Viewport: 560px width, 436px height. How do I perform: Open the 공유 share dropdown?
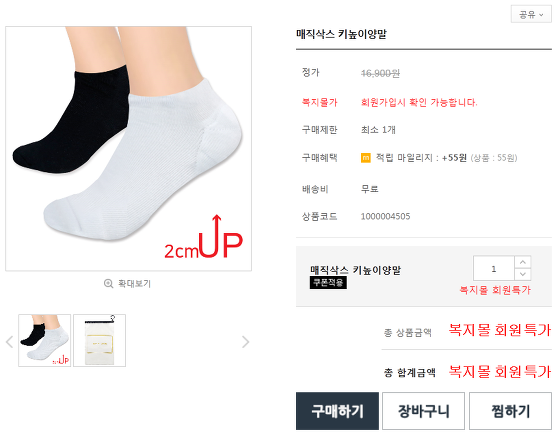point(531,14)
